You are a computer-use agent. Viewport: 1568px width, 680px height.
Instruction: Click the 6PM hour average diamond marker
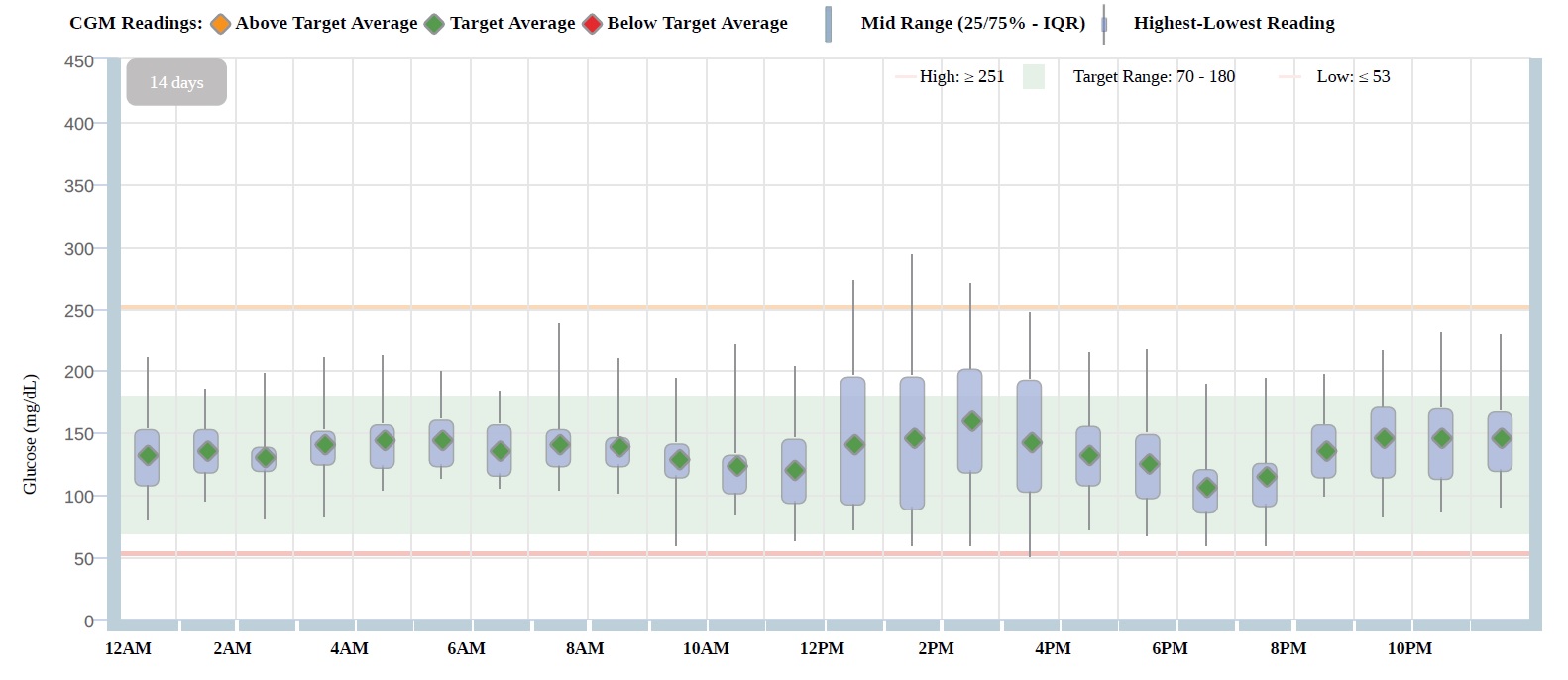[1206, 487]
